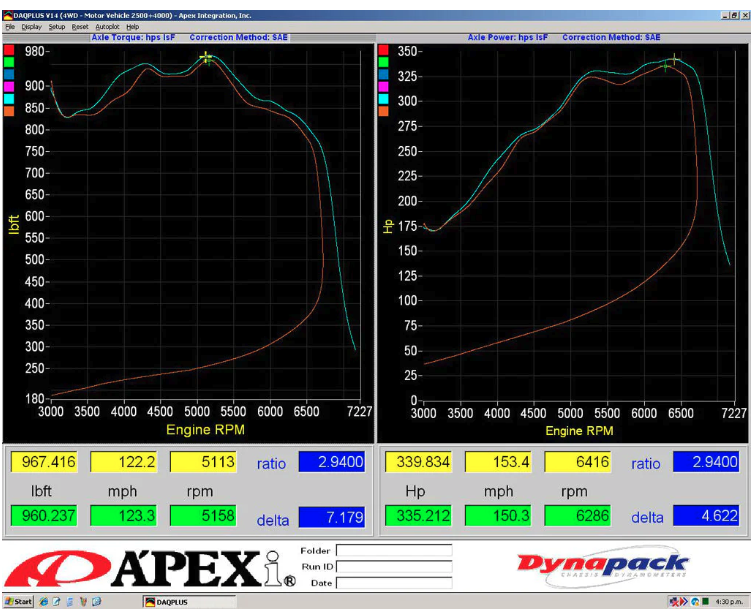
Task: Click magenta run swatch on torque graph
Action: [9, 86]
